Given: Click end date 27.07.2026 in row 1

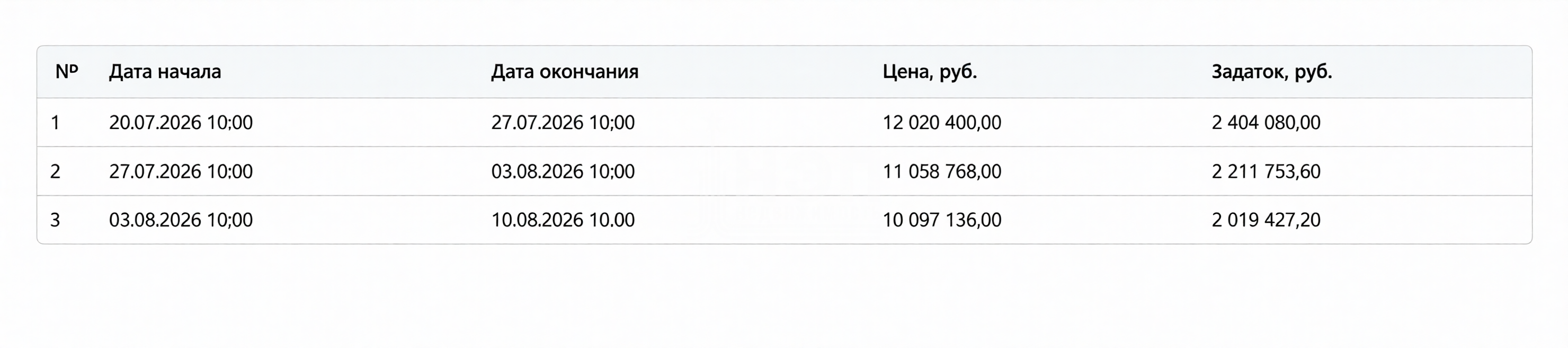Looking at the screenshot, I should pyautogui.click(x=563, y=123).
